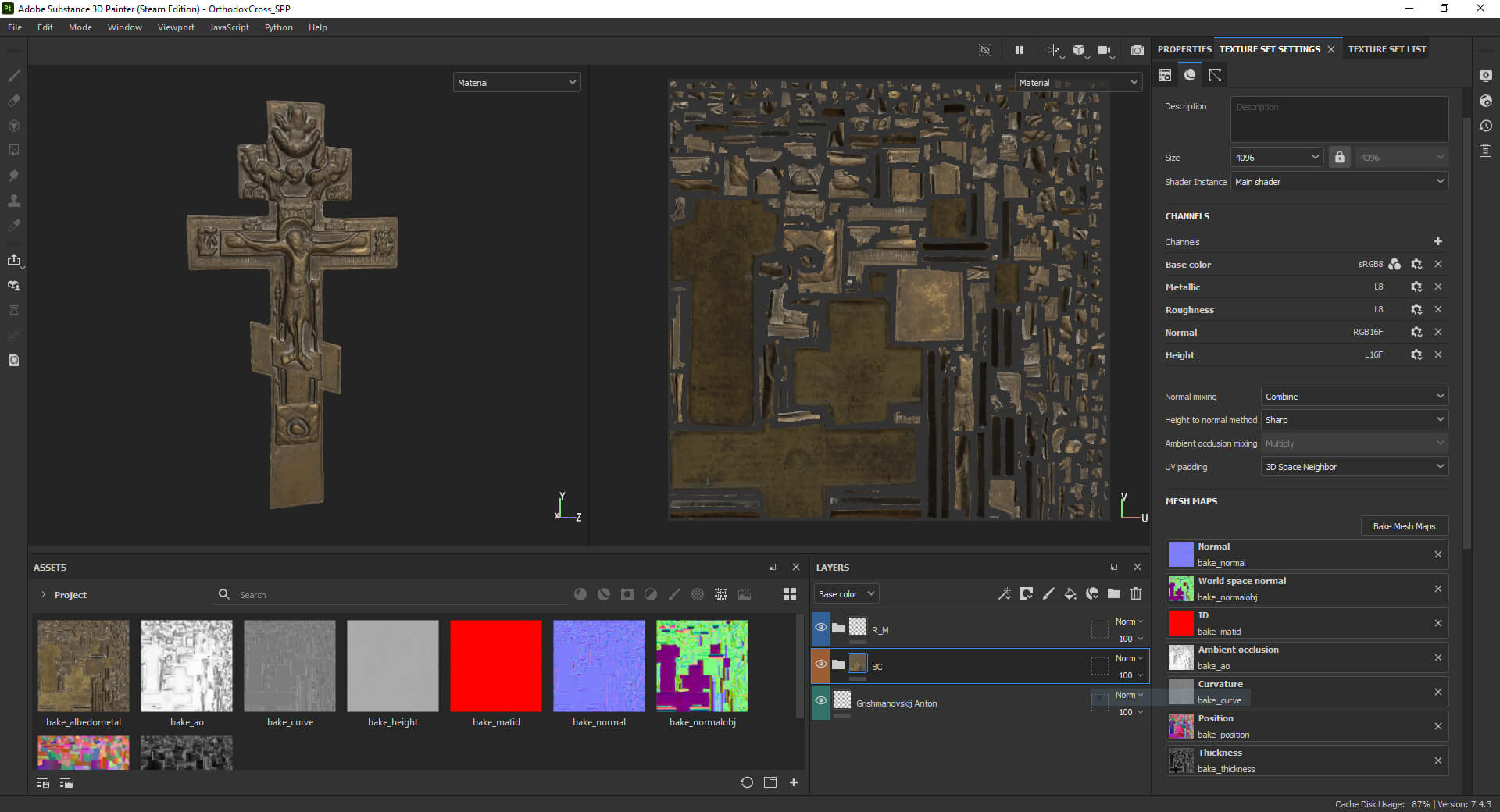The image size is (1500, 812).
Task: Select the Polygon fill tool
Action: [x=14, y=151]
